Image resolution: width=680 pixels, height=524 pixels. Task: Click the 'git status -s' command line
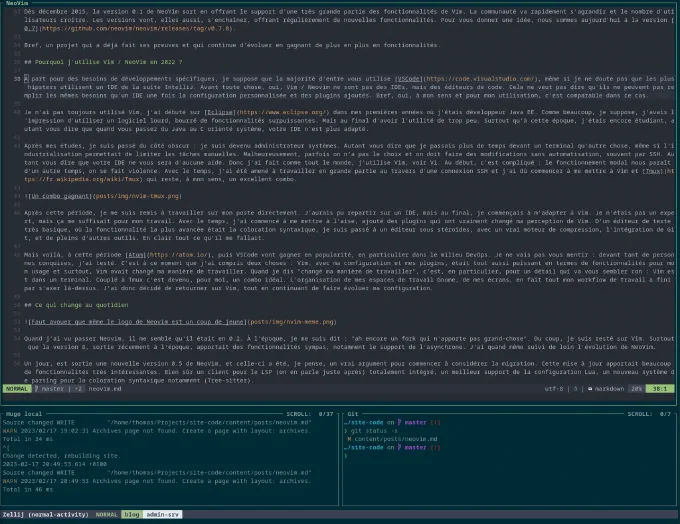[369, 431]
